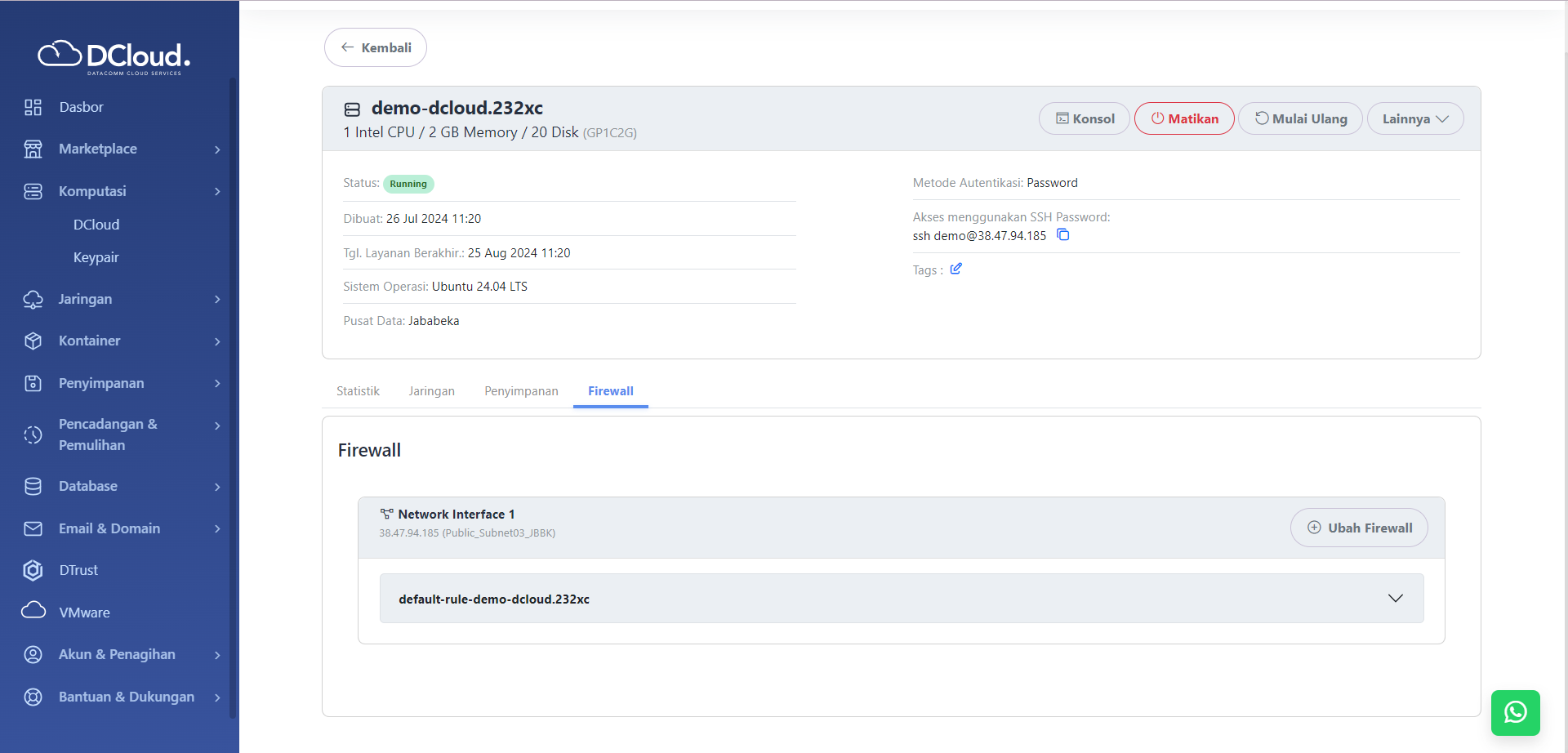This screenshot has height=753, width=1568.
Task: Switch to the Statistik tab
Action: tap(358, 391)
